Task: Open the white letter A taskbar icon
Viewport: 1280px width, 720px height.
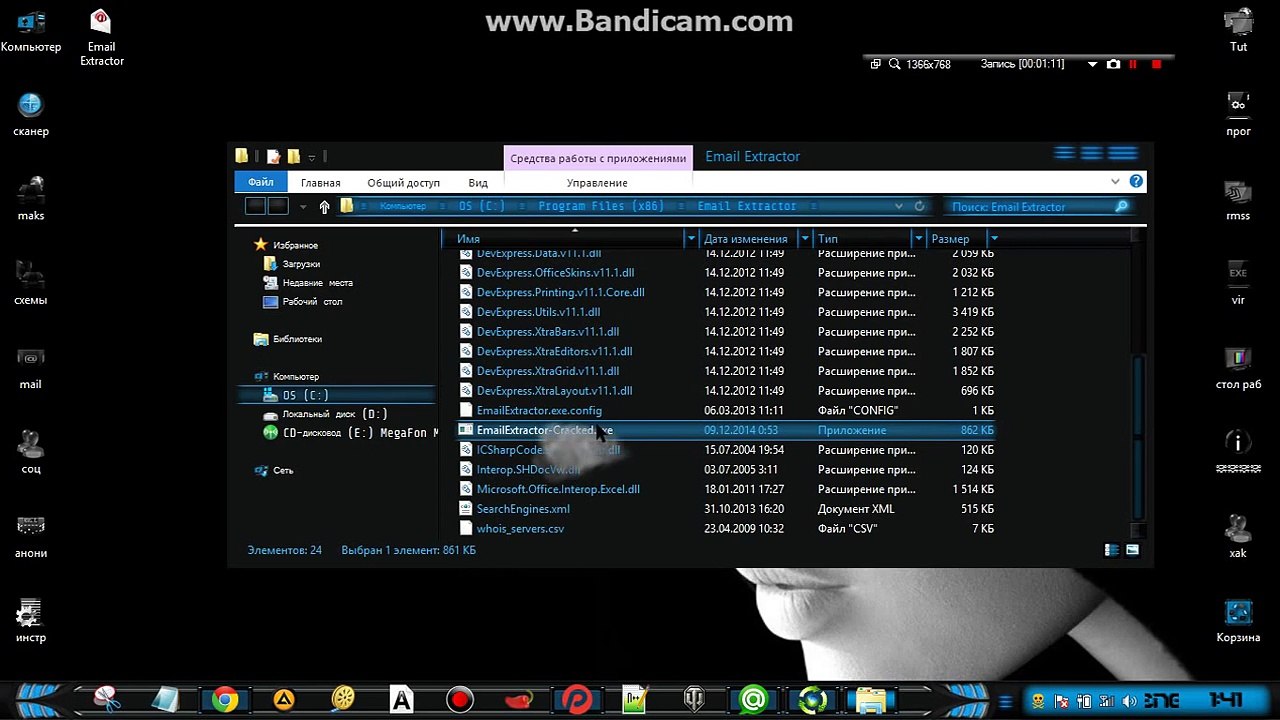Action: (x=402, y=699)
